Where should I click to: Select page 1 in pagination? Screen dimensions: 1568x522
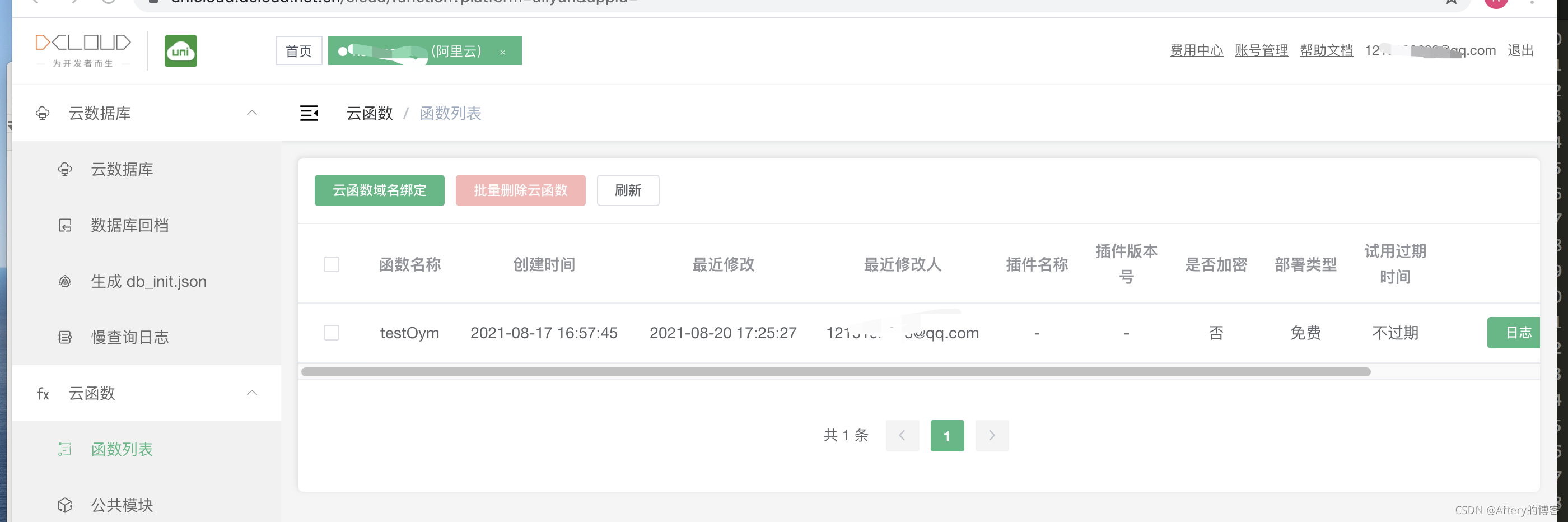(947, 436)
